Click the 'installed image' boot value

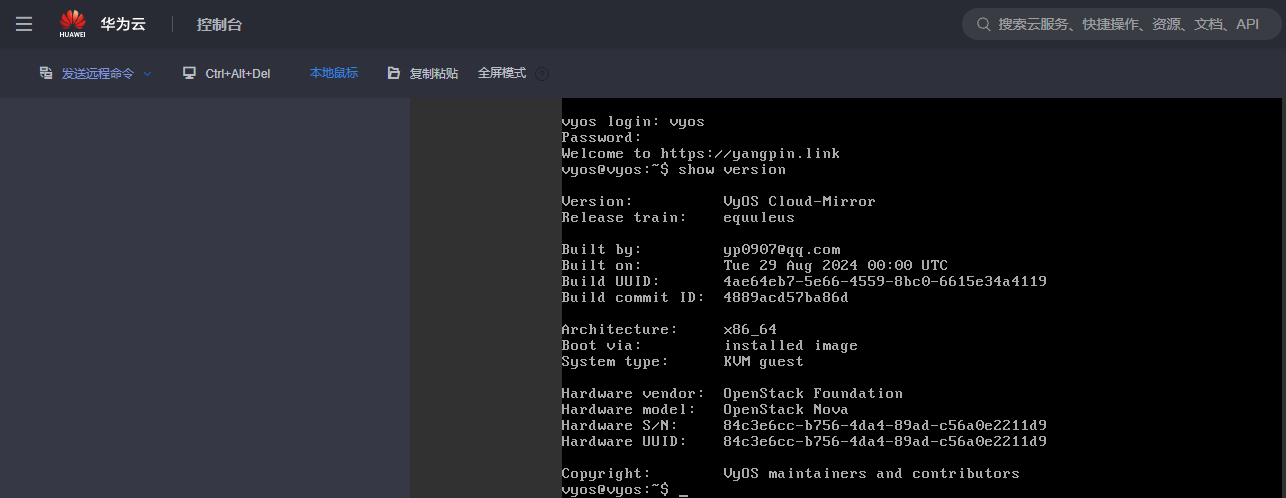coord(791,345)
